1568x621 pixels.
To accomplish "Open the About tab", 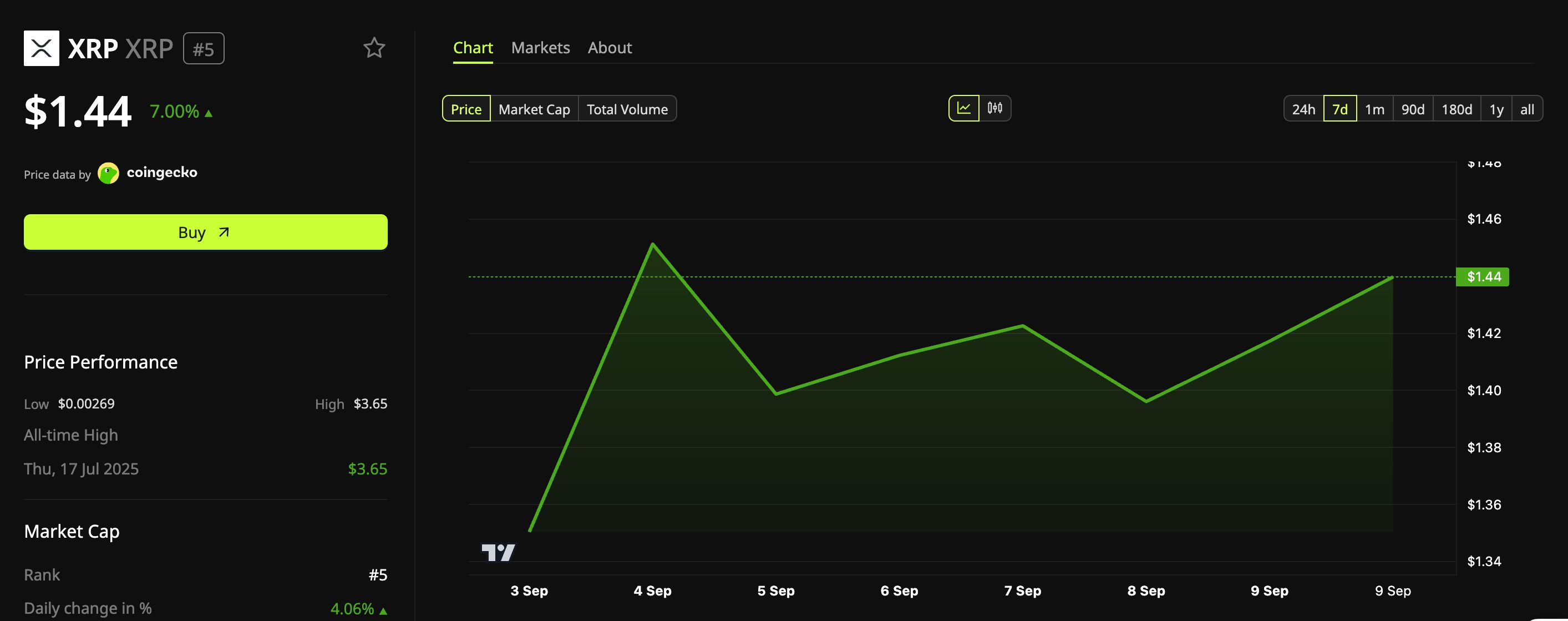I will [610, 48].
